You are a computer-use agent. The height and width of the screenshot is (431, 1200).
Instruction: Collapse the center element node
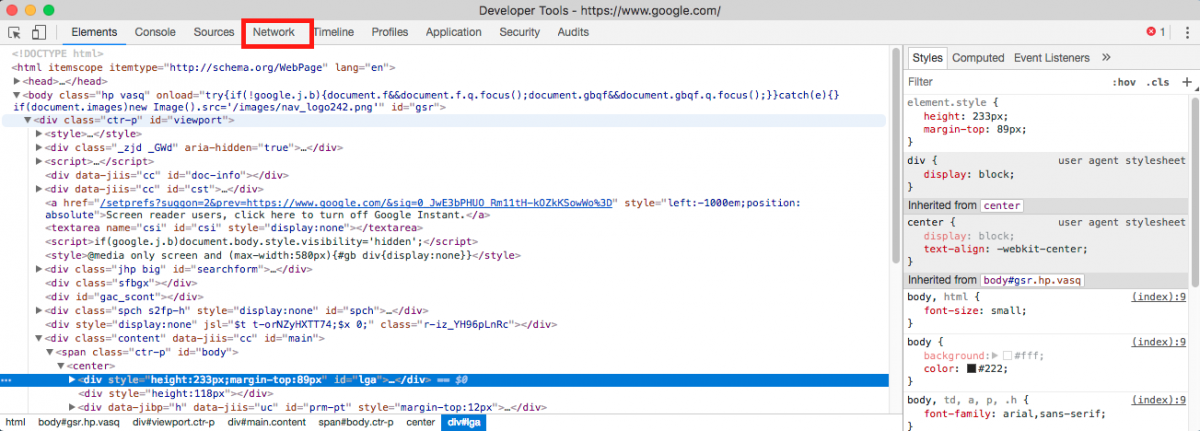(60, 366)
